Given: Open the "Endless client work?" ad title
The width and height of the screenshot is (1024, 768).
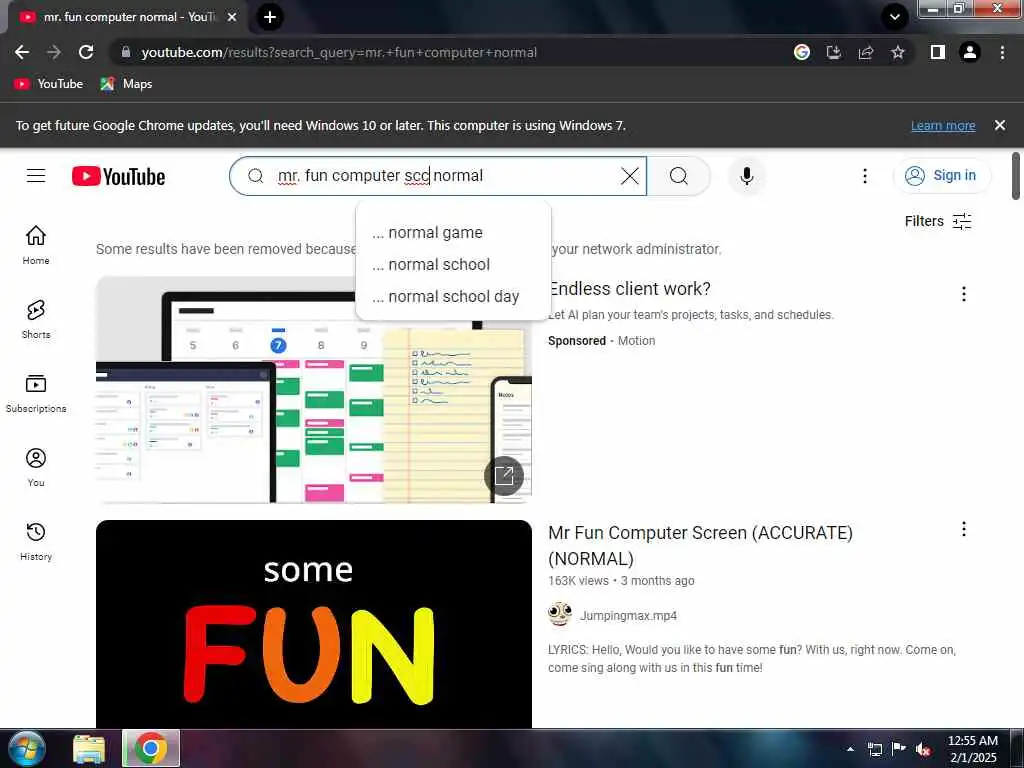Looking at the screenshot, I should click(x=630, y=289).
